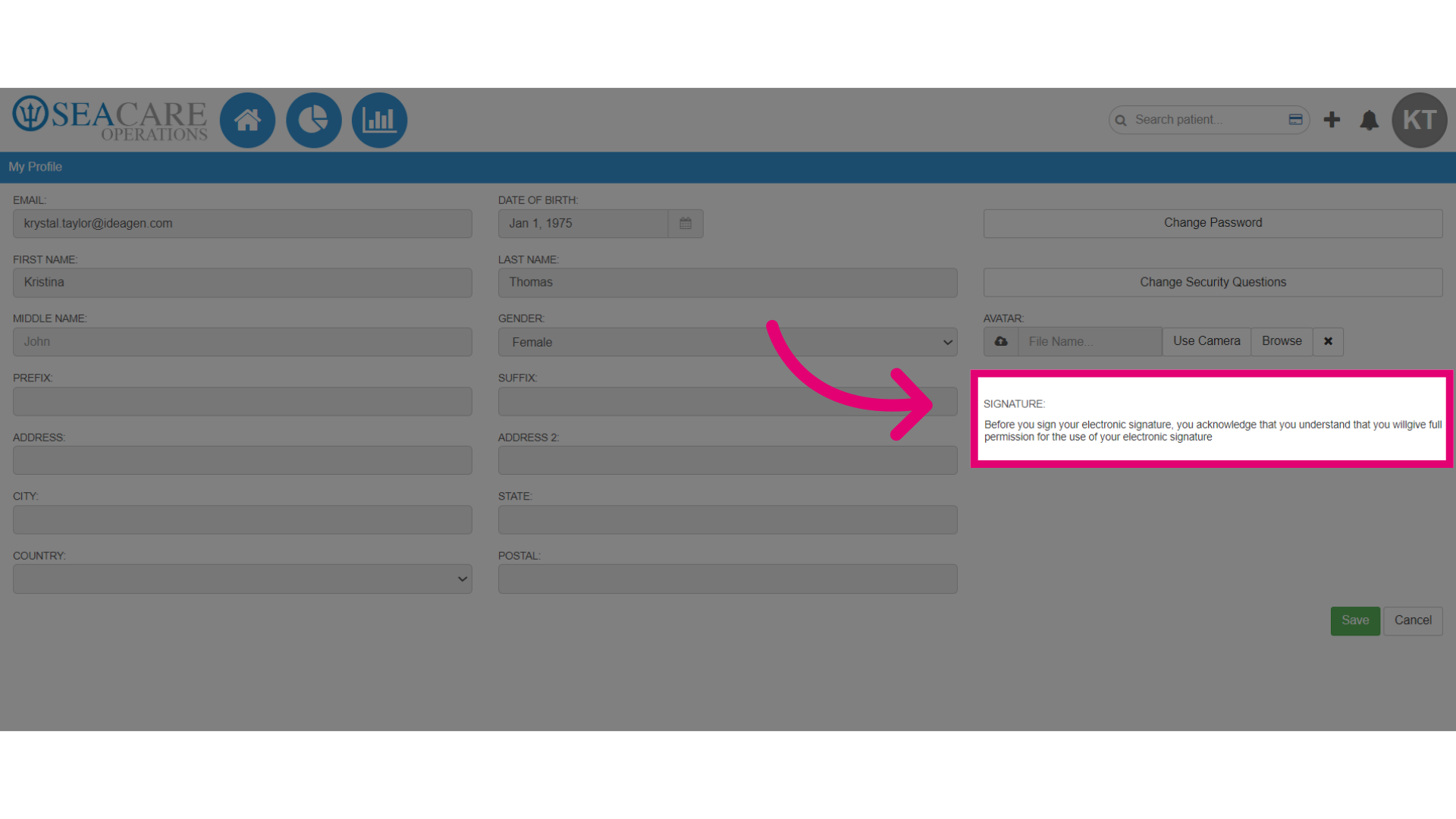Click the plus add patient icon
The width and height of the screenshot is (1456, 819).
click(x=1332, y=120)
